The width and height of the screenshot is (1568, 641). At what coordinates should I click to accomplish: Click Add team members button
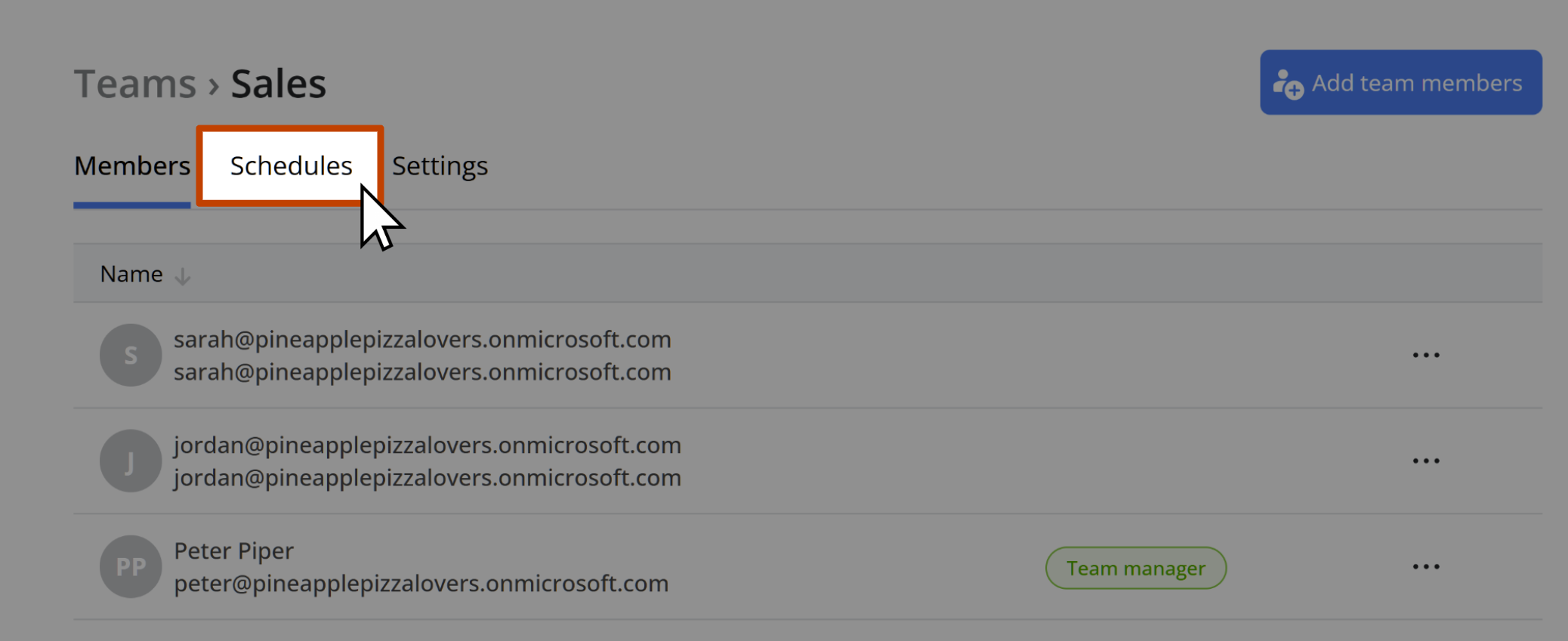(x=1400, y=82)
